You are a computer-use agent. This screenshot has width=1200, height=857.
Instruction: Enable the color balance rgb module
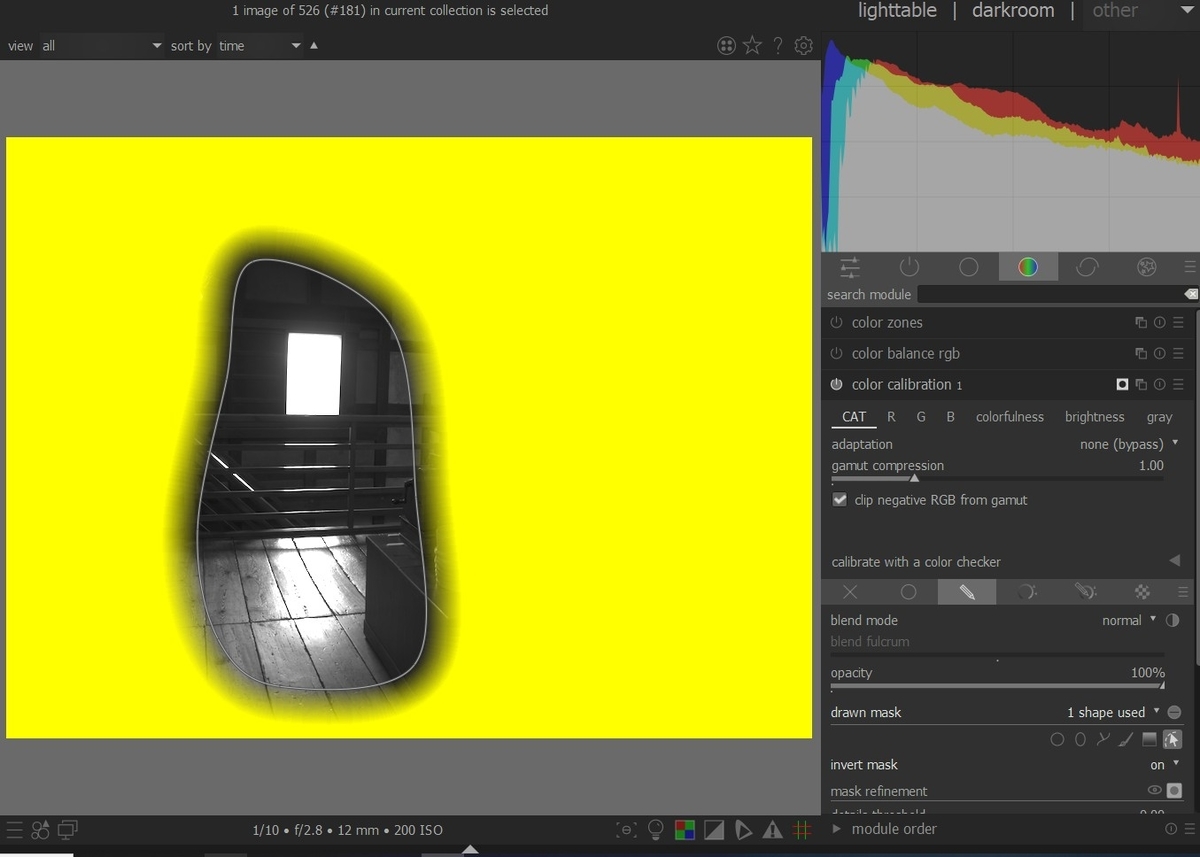coord(837,354)
